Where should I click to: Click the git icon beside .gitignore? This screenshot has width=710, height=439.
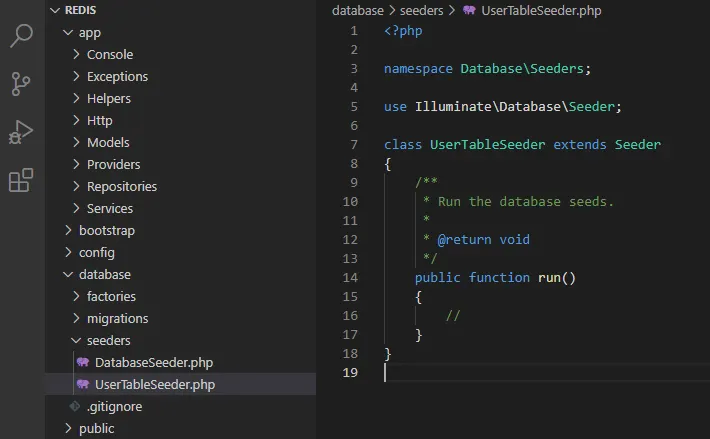[x=75, y=406]
